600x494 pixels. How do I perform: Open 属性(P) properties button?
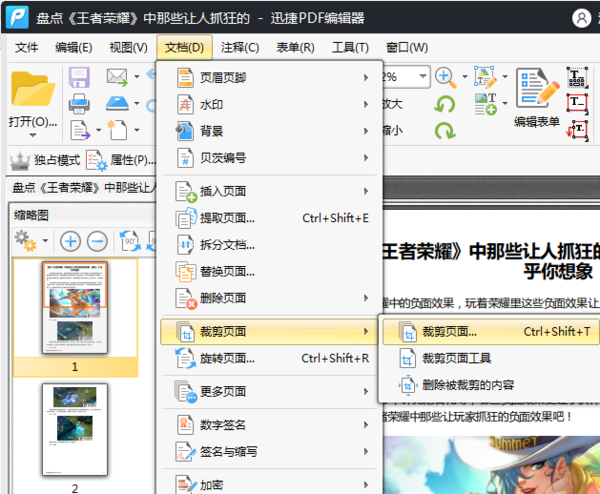pos(121,160)
